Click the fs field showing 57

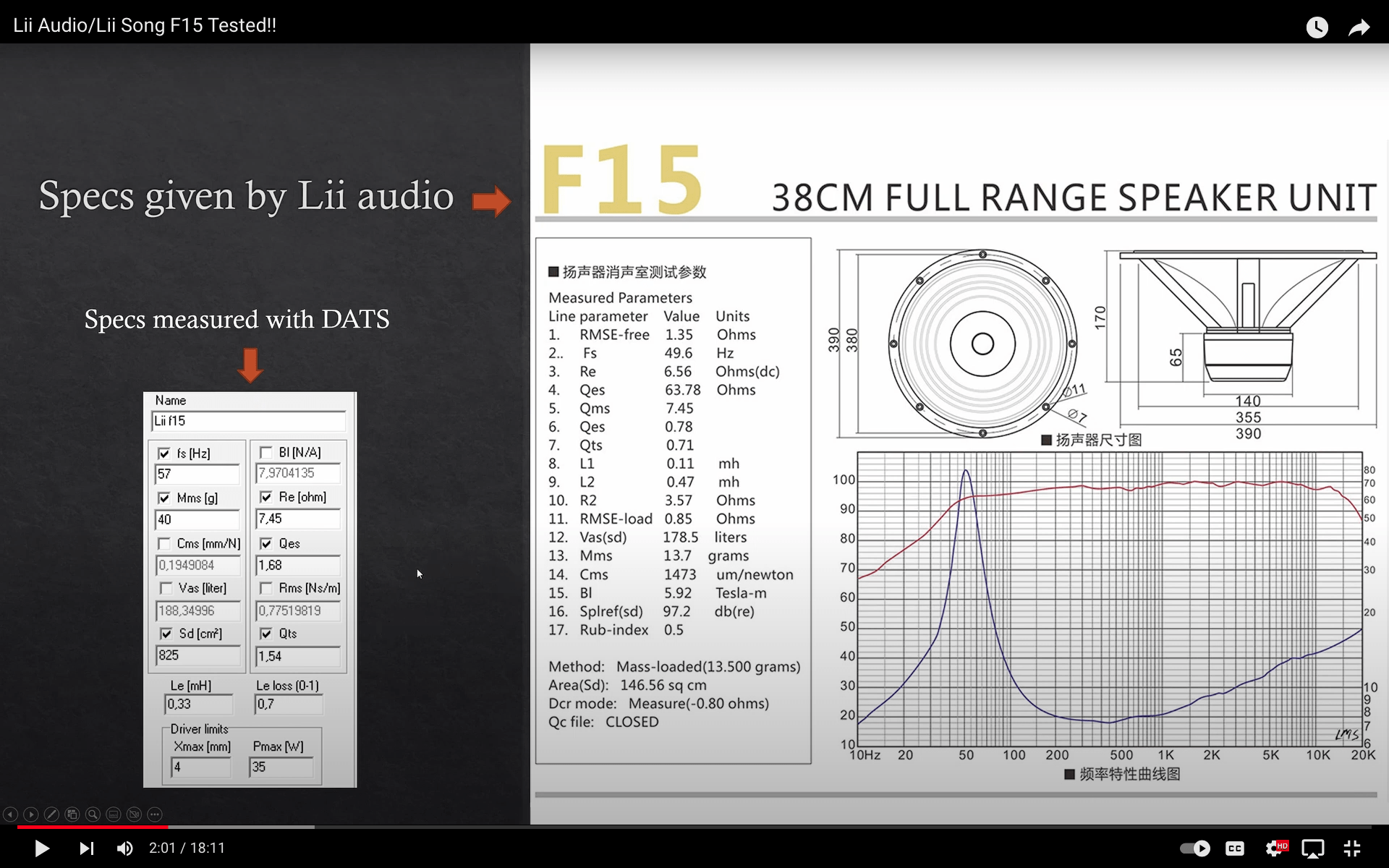[x=197, y=475]
